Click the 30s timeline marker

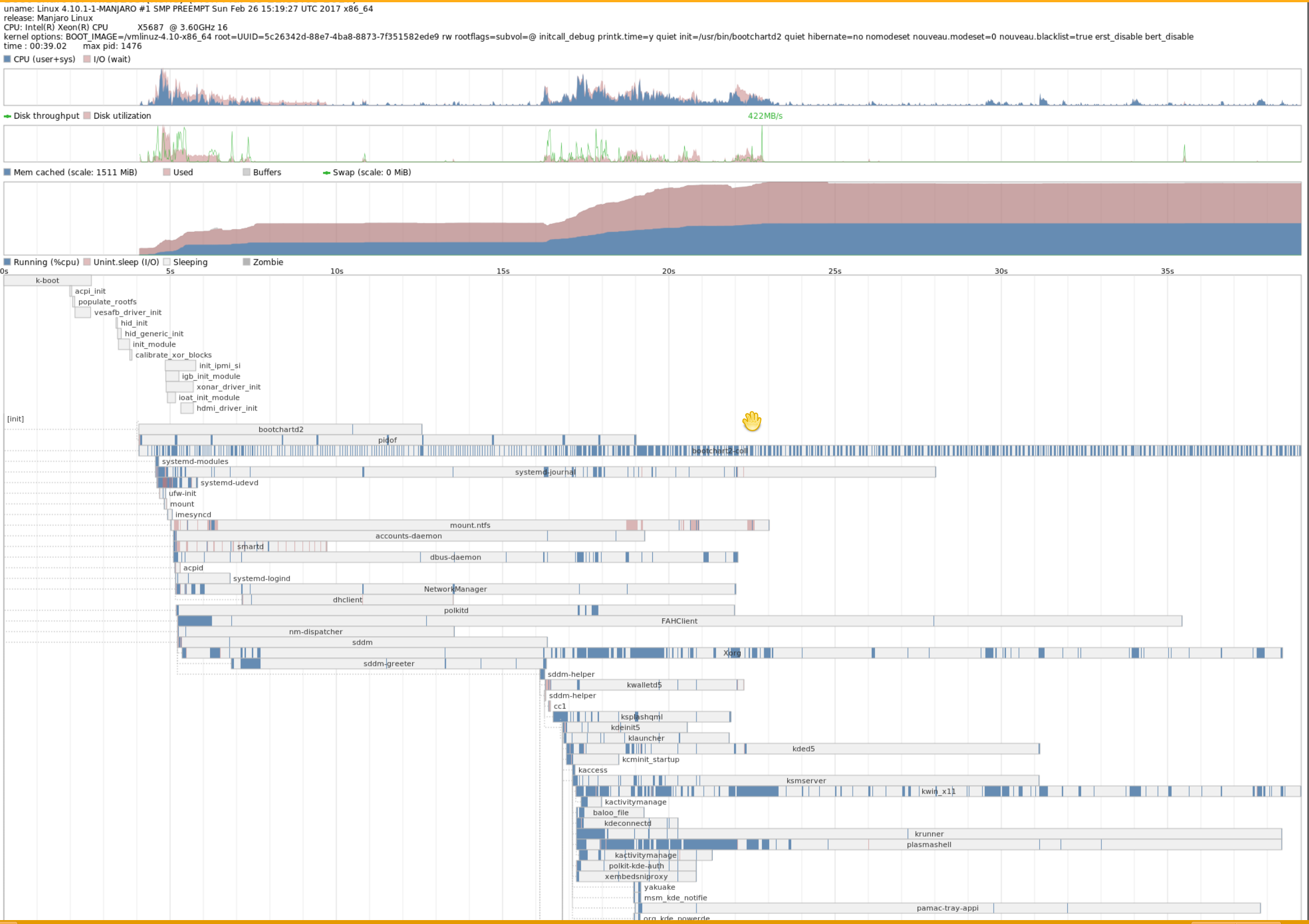click(1001, 271)
